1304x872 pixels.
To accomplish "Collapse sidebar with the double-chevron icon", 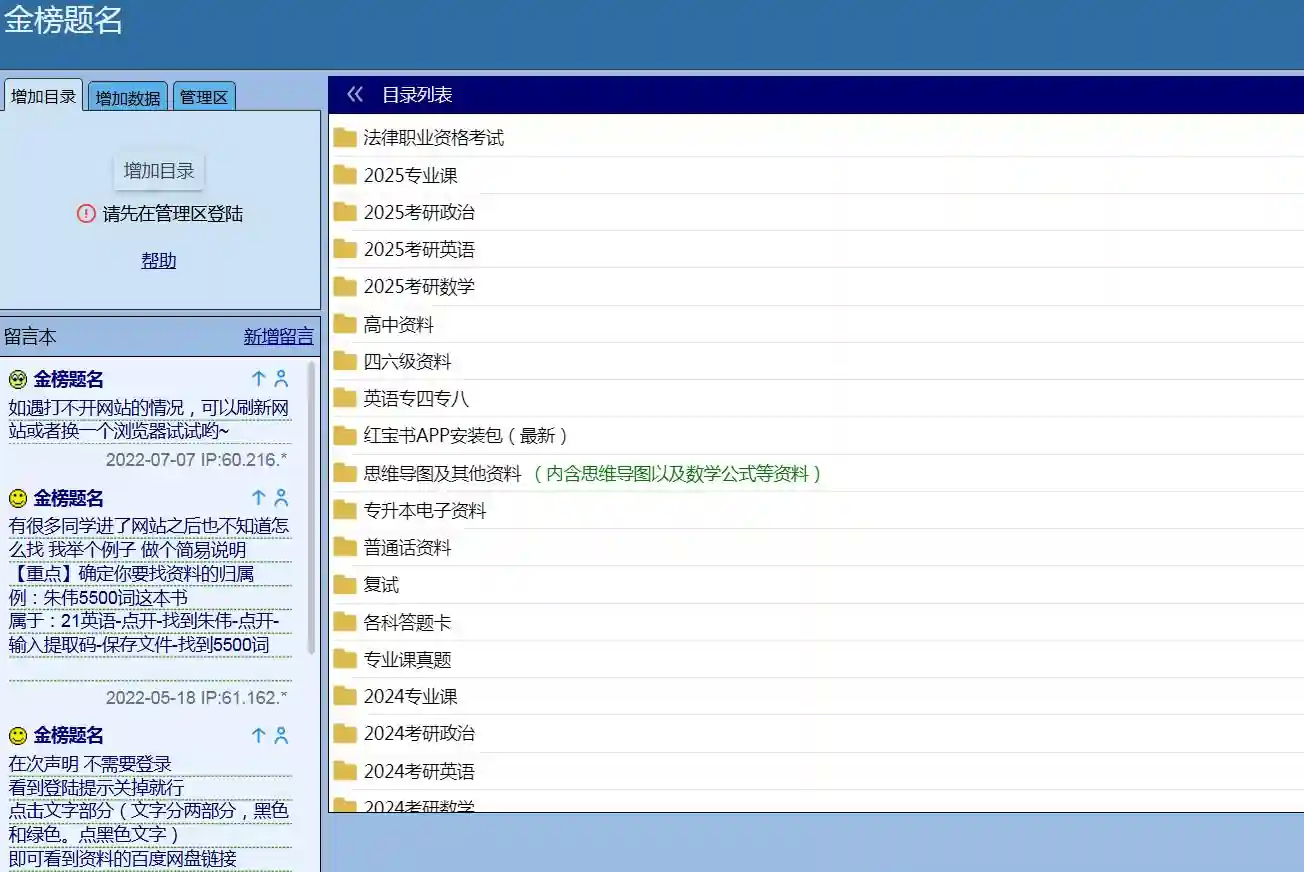I will (354, 95).
